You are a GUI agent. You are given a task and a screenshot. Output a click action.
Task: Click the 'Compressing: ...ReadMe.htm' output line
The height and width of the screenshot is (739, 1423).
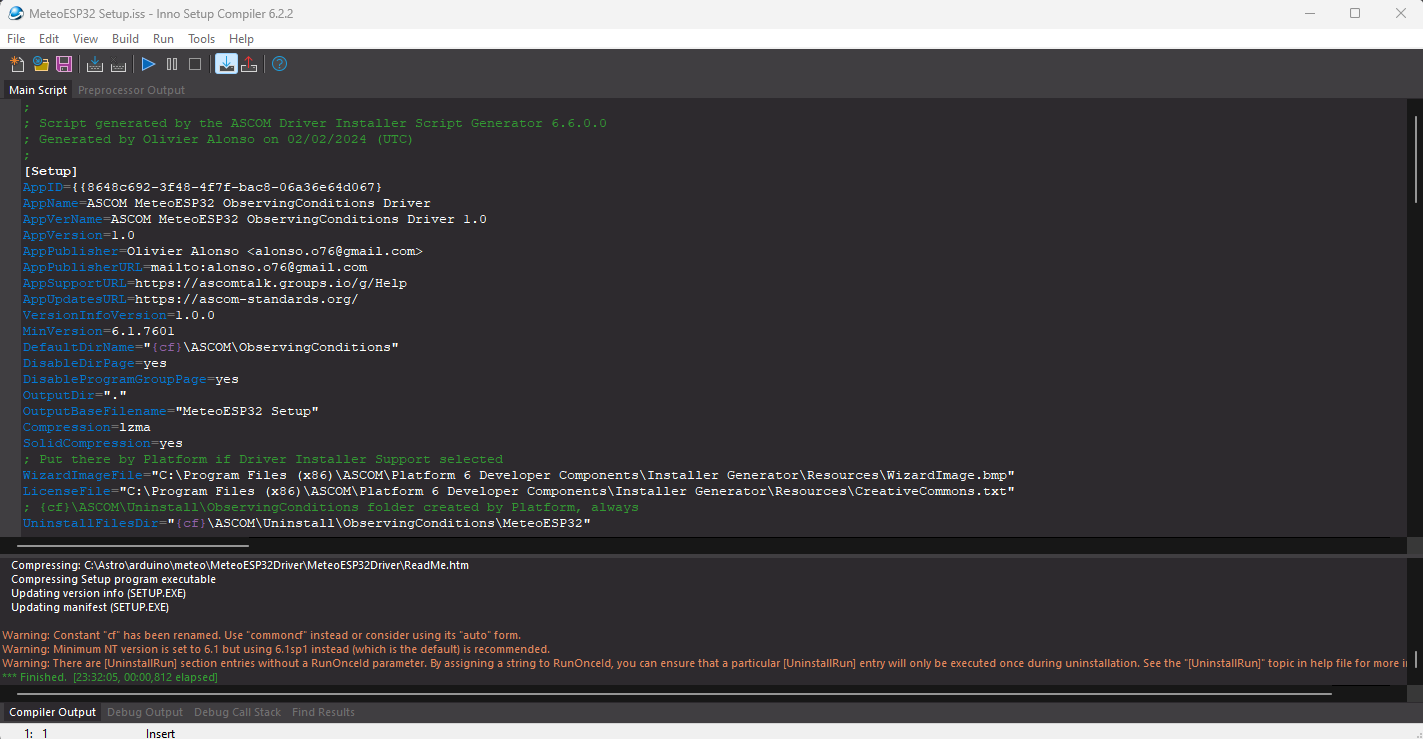coord(240,565)
